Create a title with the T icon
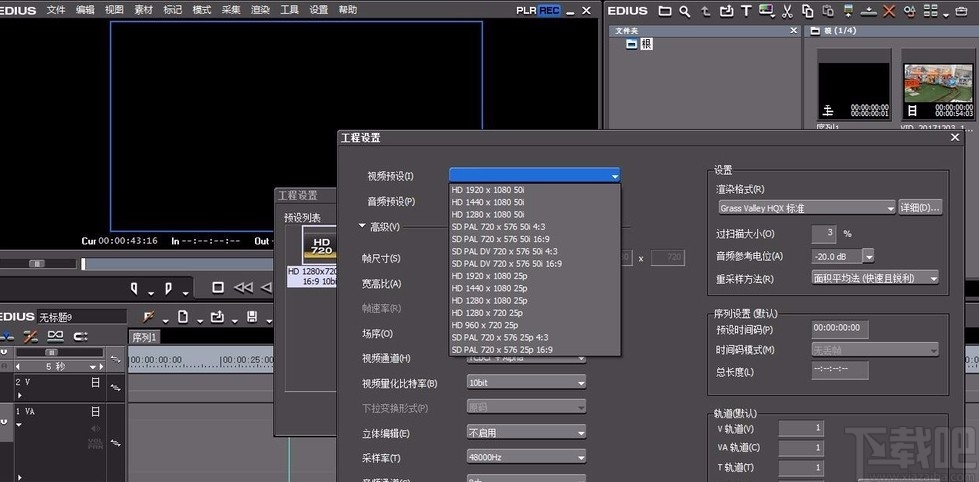The width and height of the screenshot is (979, 482). 746,11
